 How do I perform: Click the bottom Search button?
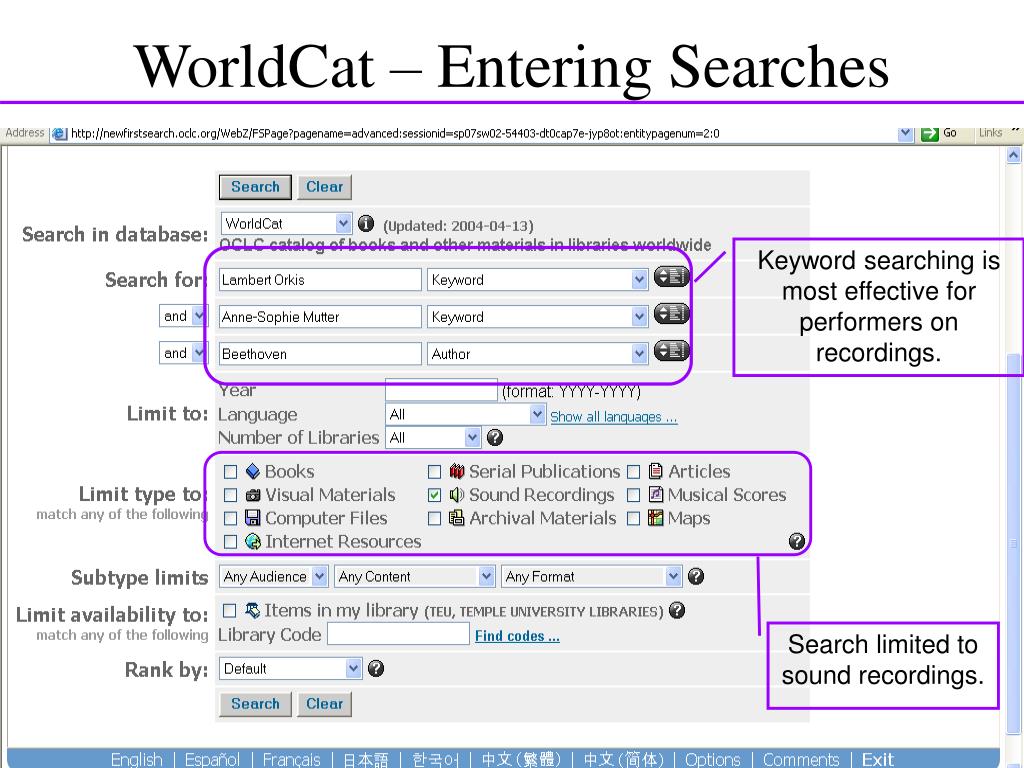click(x=255, y=704)
